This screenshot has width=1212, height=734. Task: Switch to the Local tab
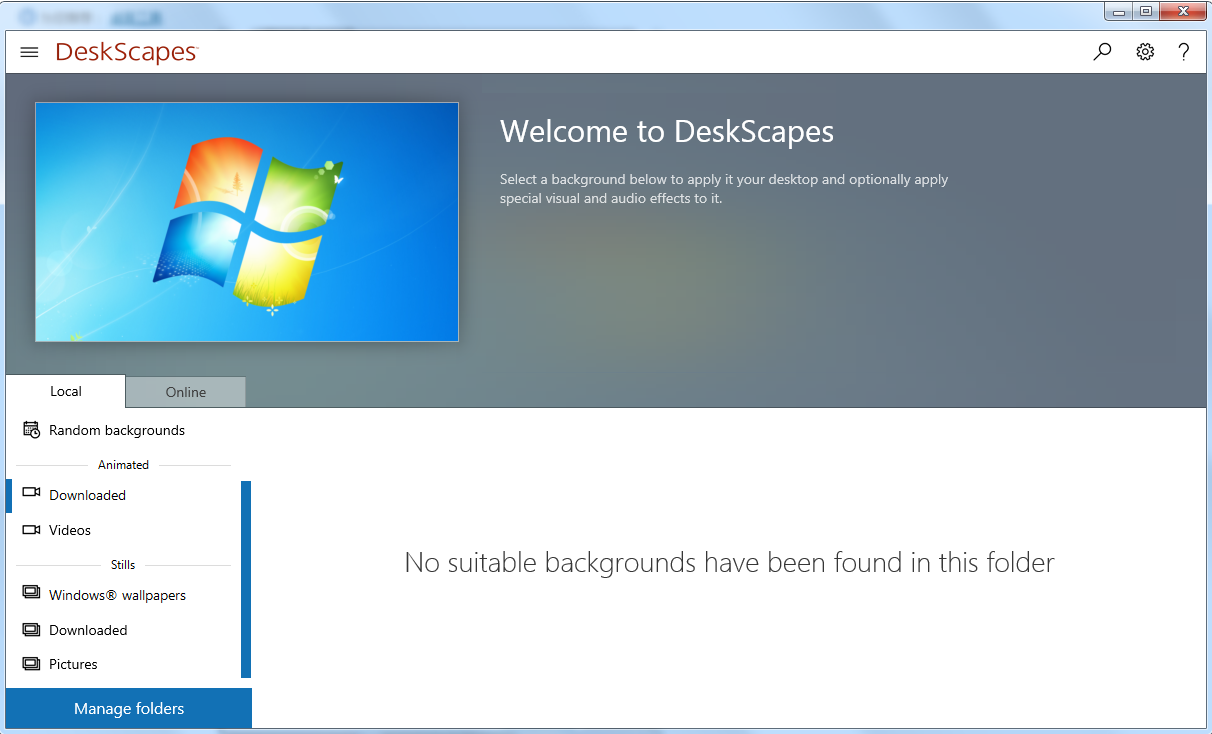click(66, 391)
